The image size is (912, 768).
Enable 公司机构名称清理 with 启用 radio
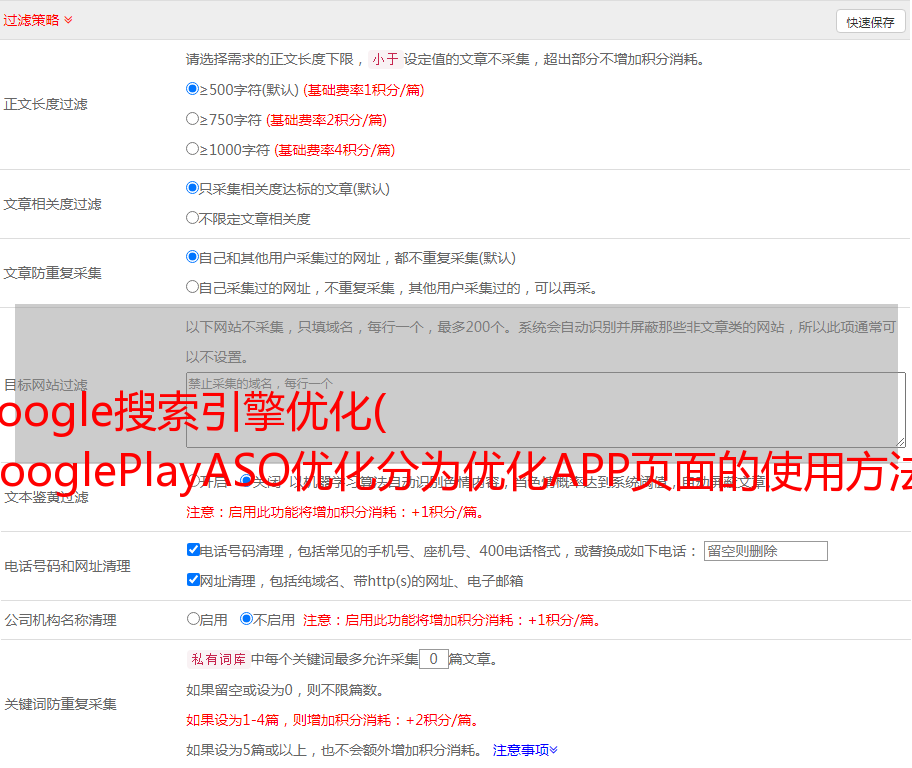point(193,619)
